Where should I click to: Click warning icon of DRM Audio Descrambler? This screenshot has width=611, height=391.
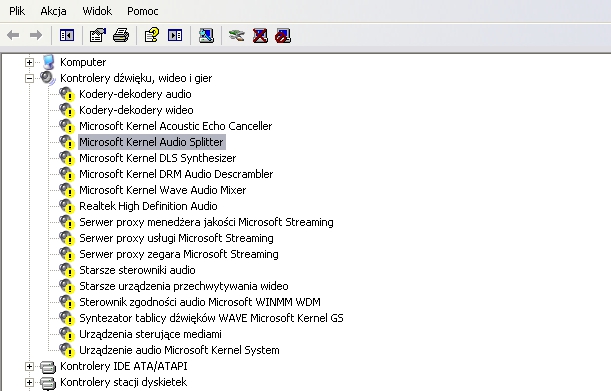pyautogui.click(x=67, y=174)
